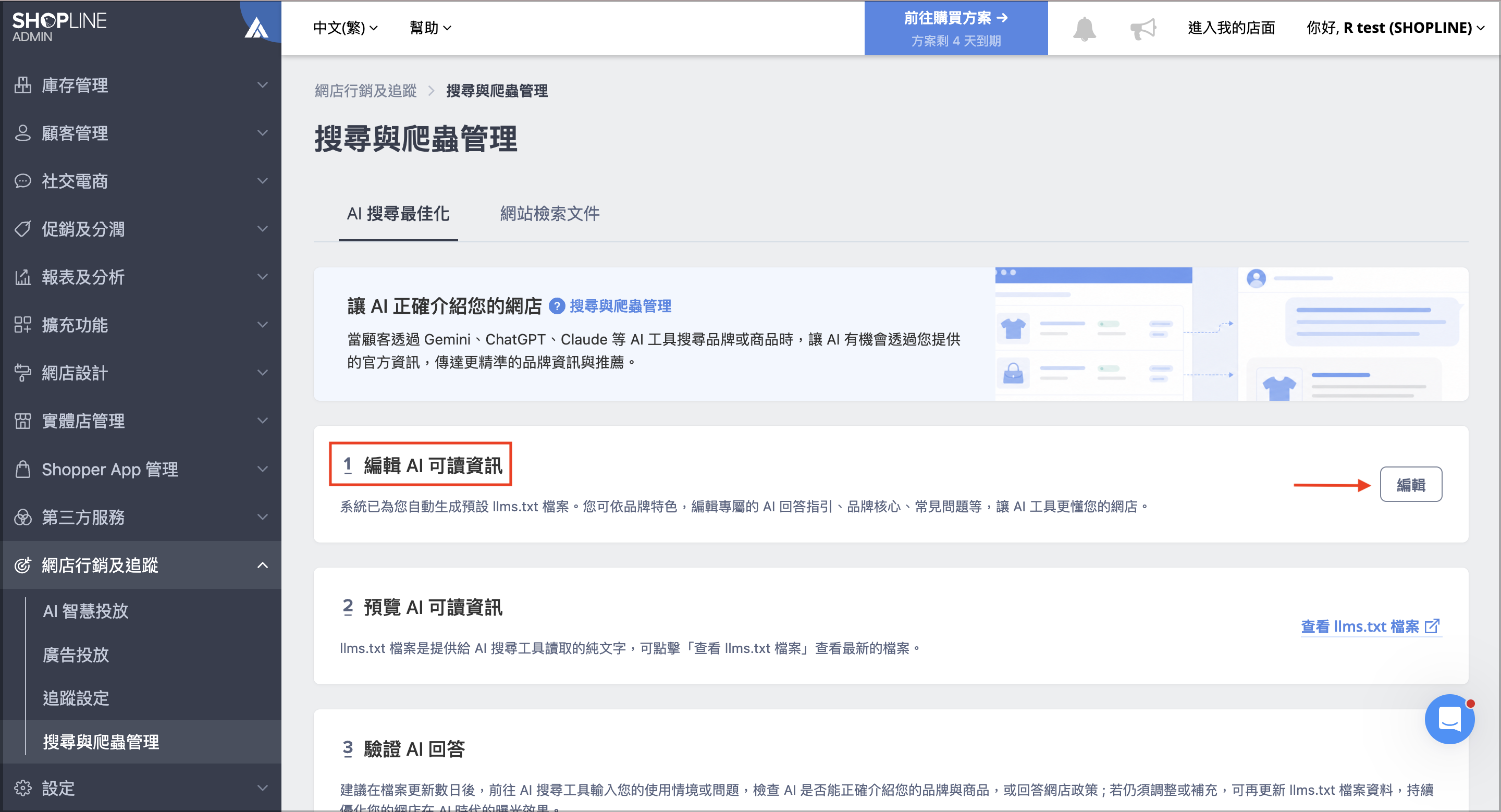The height and width of the screenshot is (812, 1501).
Task: Select the AI 搜尋最佳化 tab
Action: click(398, 214)
